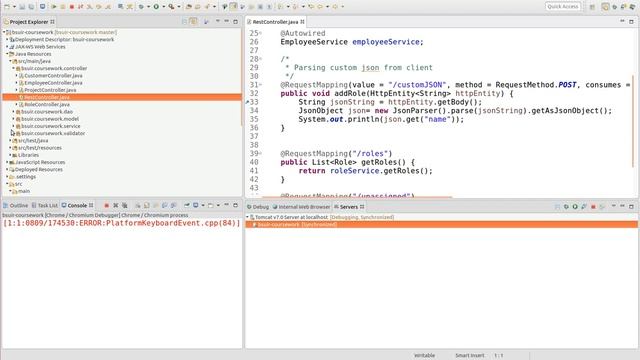Click the Open Perspective icon
The width and height of the screenshot is (640, 360).
[592, 7]
